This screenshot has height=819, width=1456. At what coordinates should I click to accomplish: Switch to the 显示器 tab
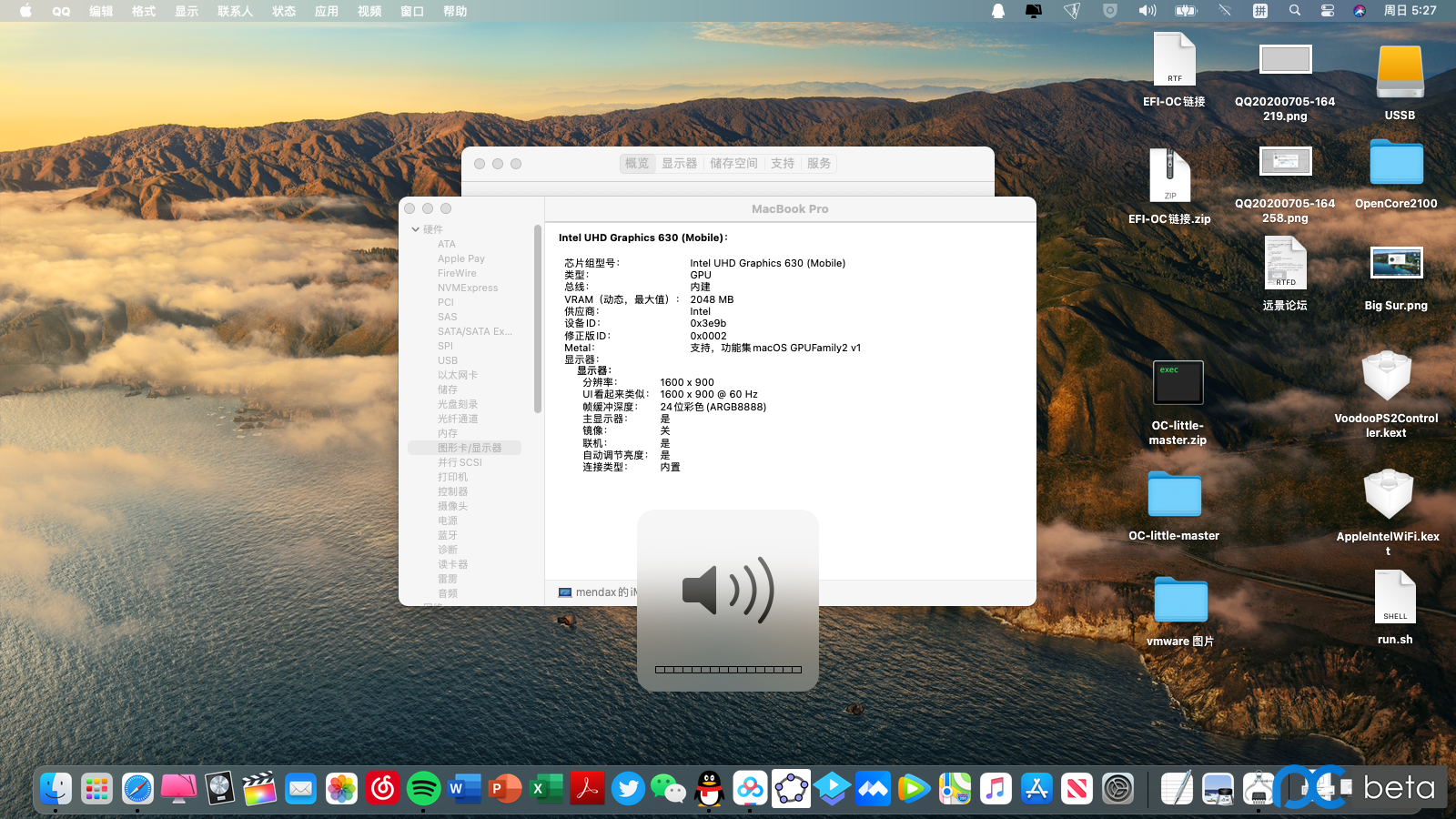pyautogui.click(x=679, y=164)
